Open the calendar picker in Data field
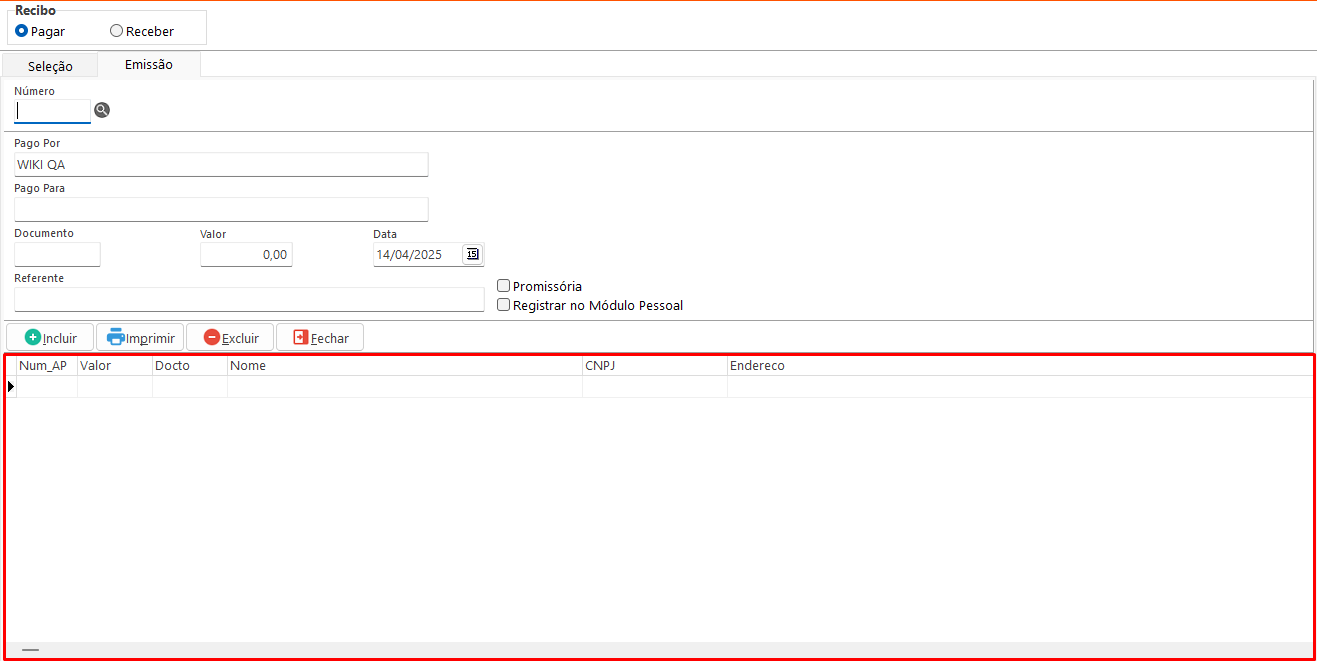 click(x=472, y=254)
